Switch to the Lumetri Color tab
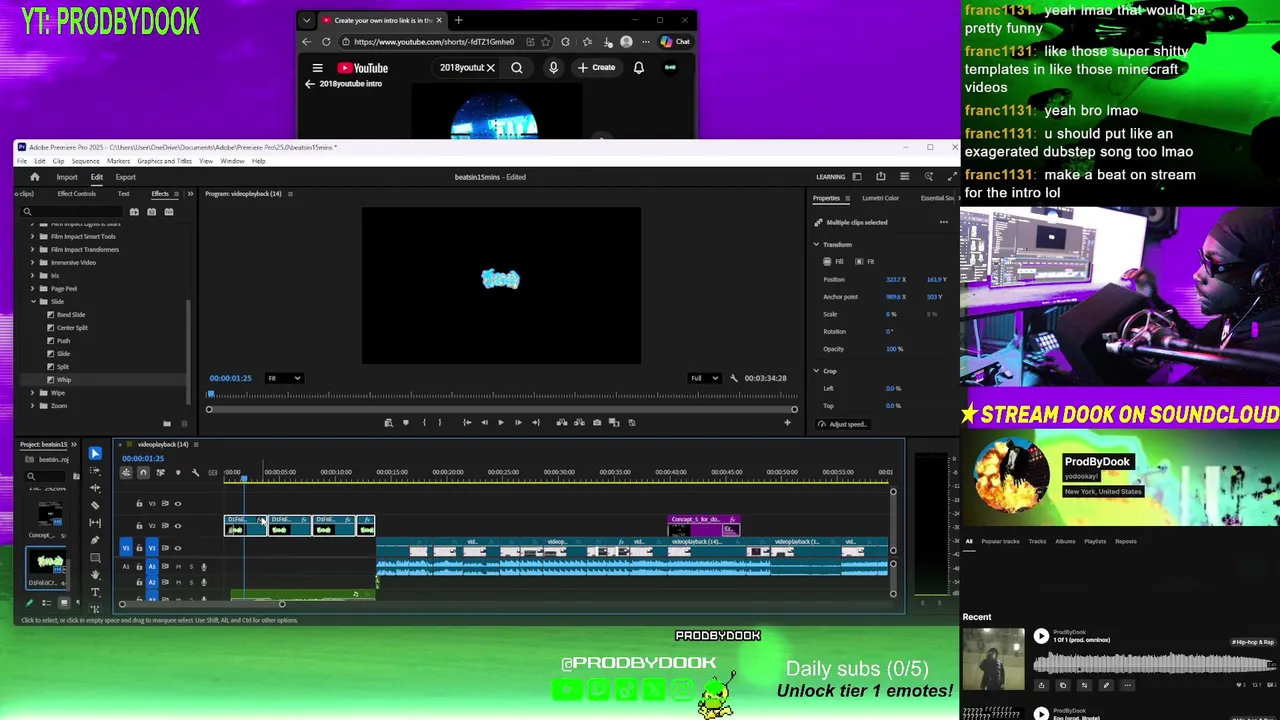The width and height of the screenshot is (1280, 720). [881, 198]
